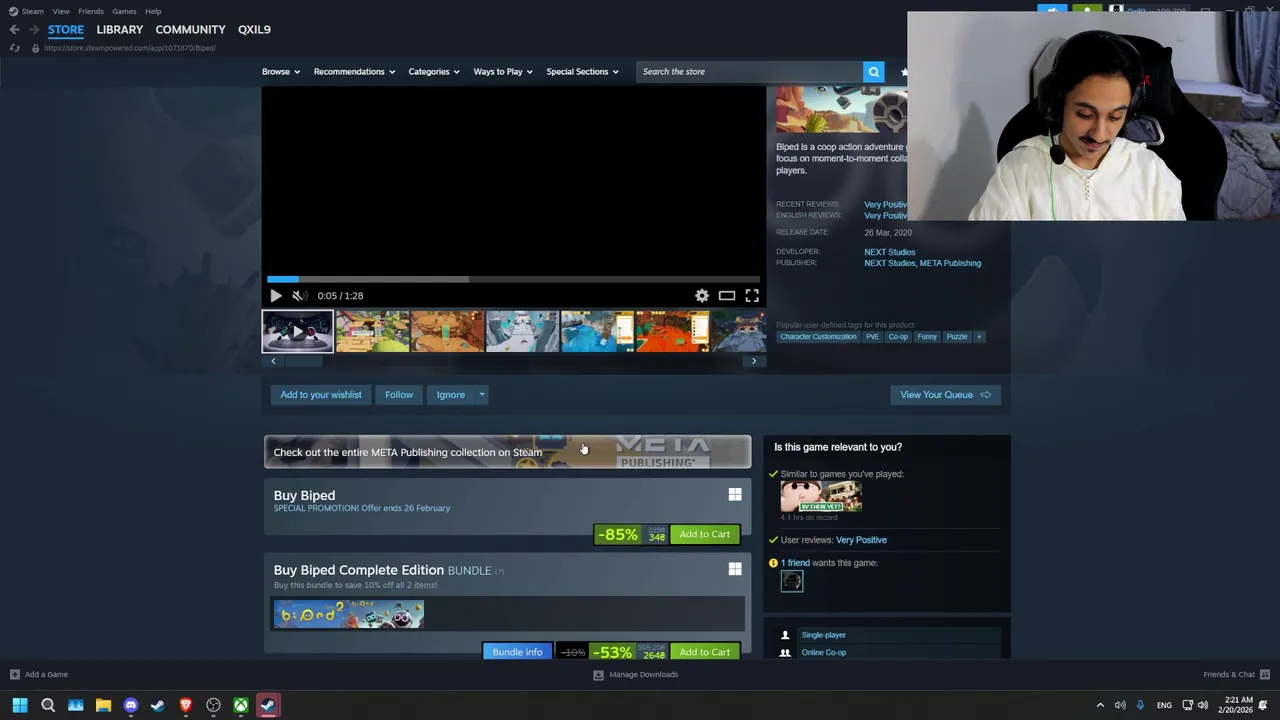Enter fullscreen video mode
The height and width of the screenshot is (720, 1280).
pos(752,295)
